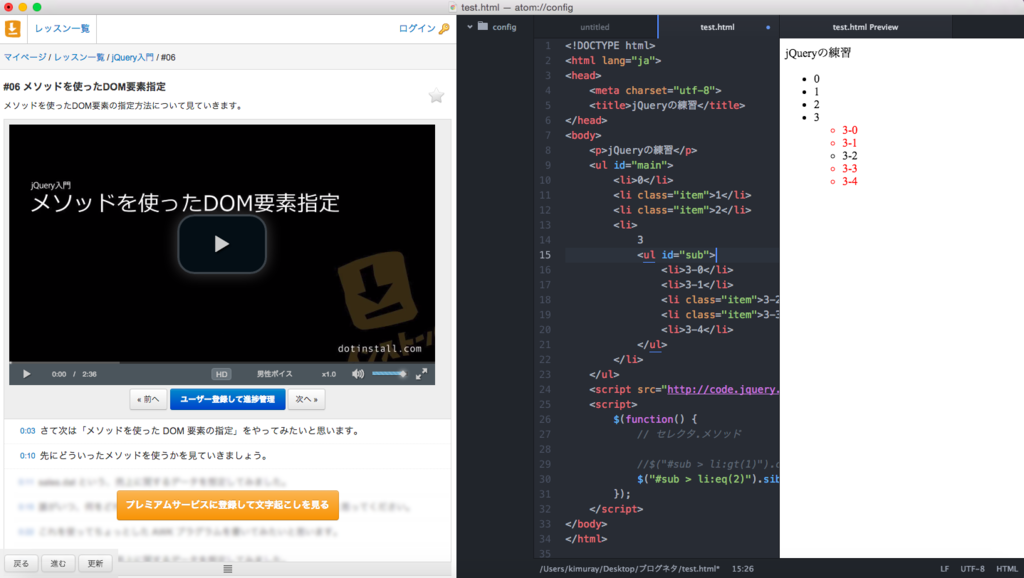
Task: Click the bottom panel handle icon
Action: coord(228,569)
